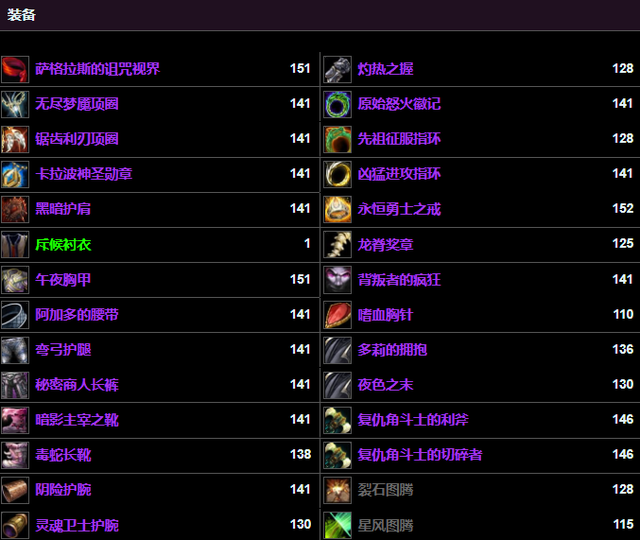Screen dimensions: 640x540
Task: Click the 萨格拉斯的诅咒视界 blindfold icon
Action: pyautogui.click(x=15, y=69)
